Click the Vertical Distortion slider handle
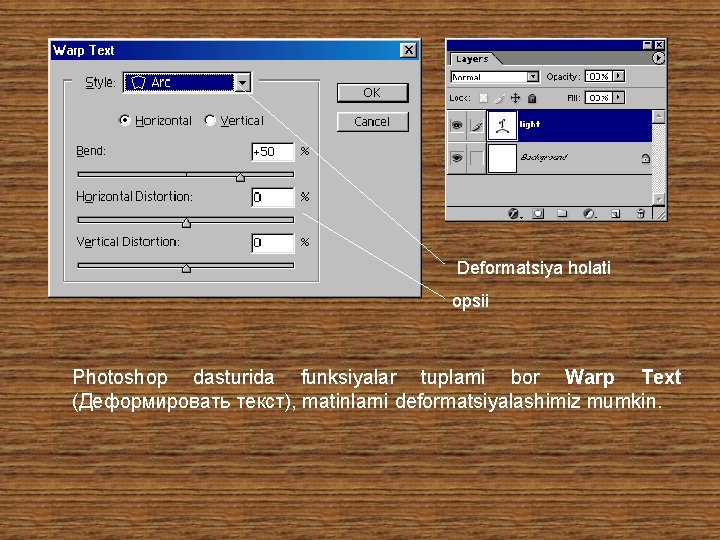Viewport: 720px width, 540px height. (x=186, y=268)
